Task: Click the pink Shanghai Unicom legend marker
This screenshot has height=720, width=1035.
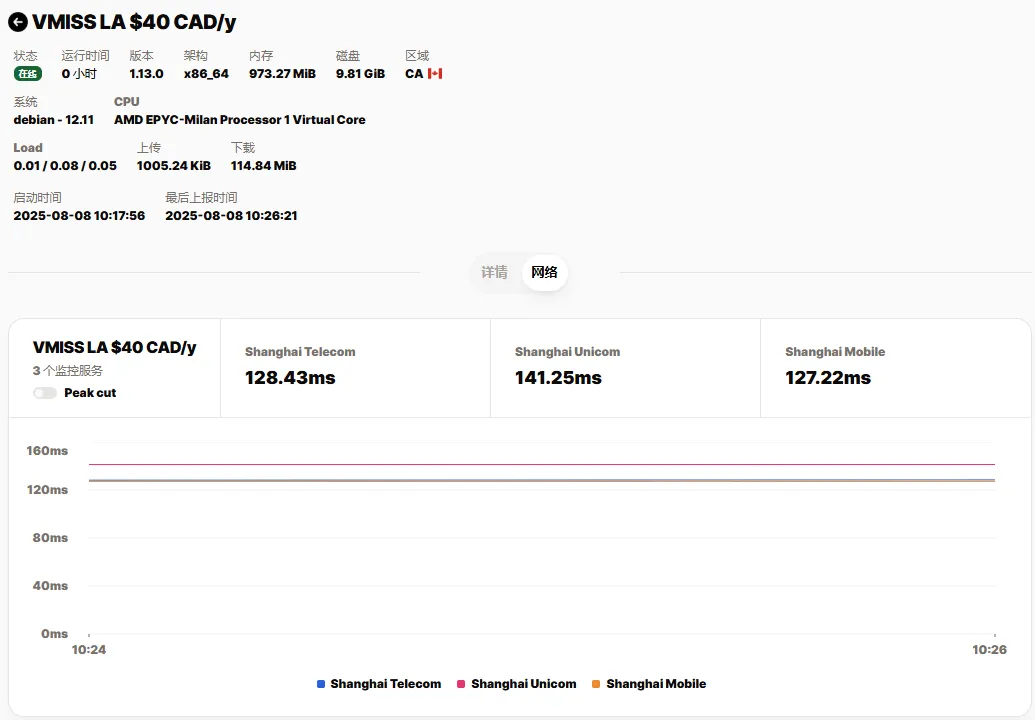Action: [x=461, y=684]
